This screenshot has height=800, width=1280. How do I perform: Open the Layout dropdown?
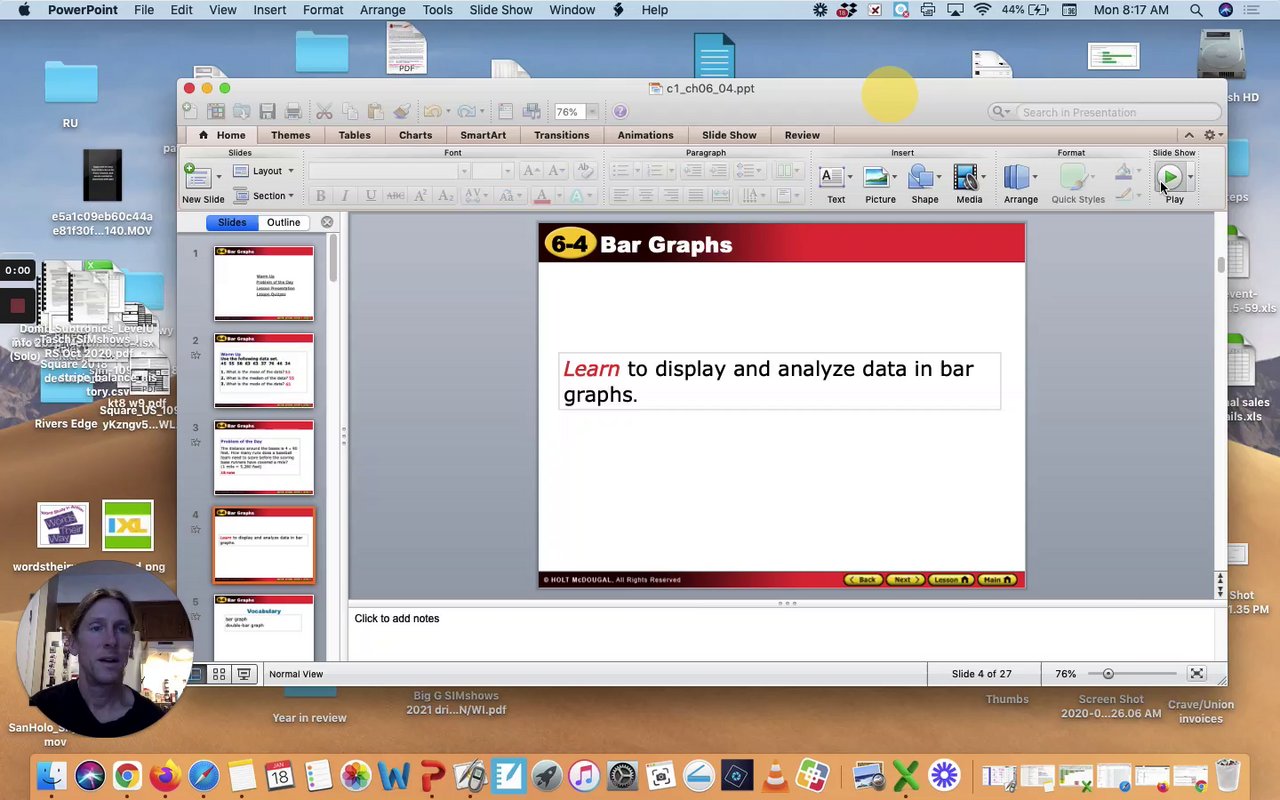[x=265, y=171]
